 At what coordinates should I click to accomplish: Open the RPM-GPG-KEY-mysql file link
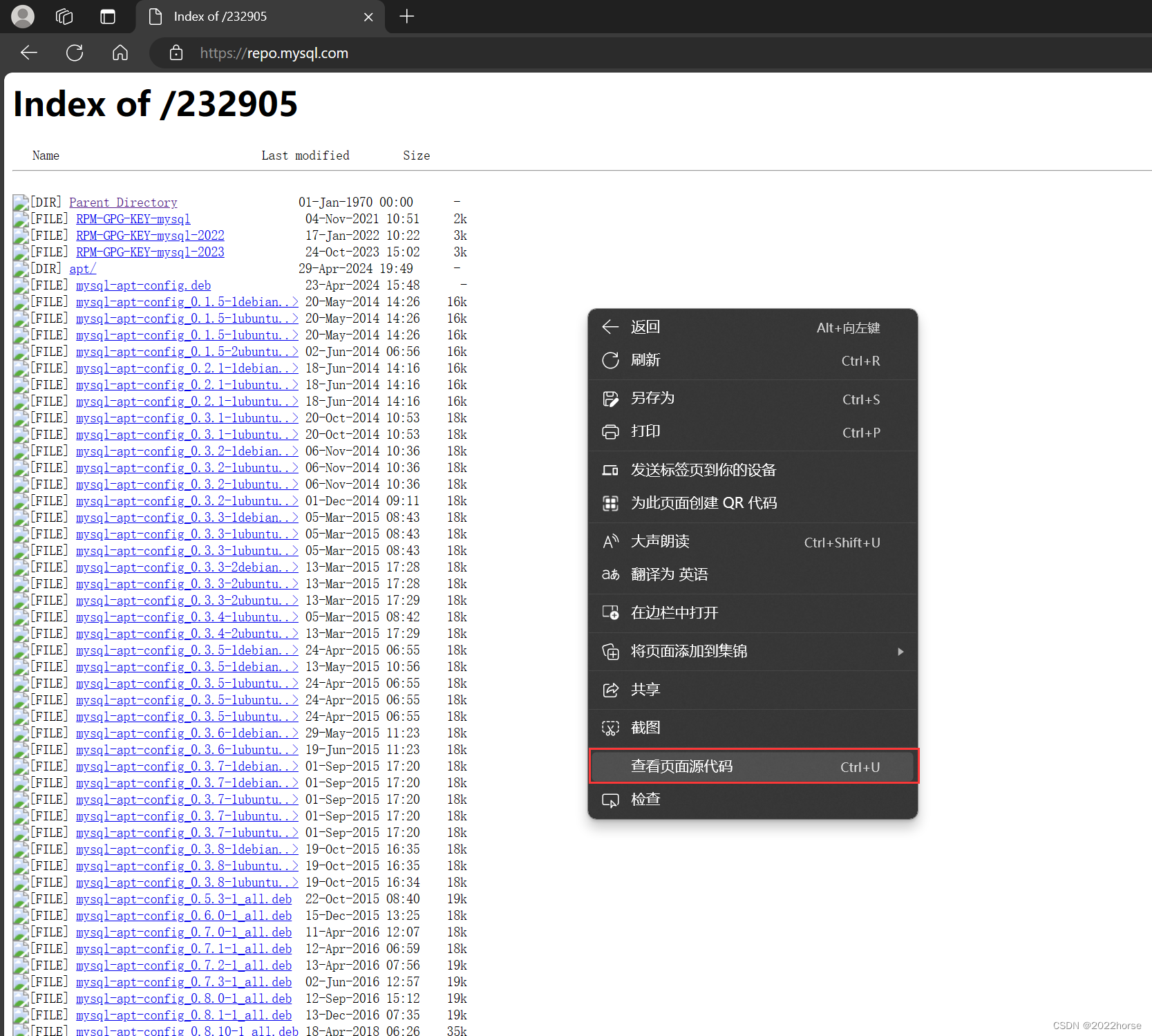click(x=133, y=219)
